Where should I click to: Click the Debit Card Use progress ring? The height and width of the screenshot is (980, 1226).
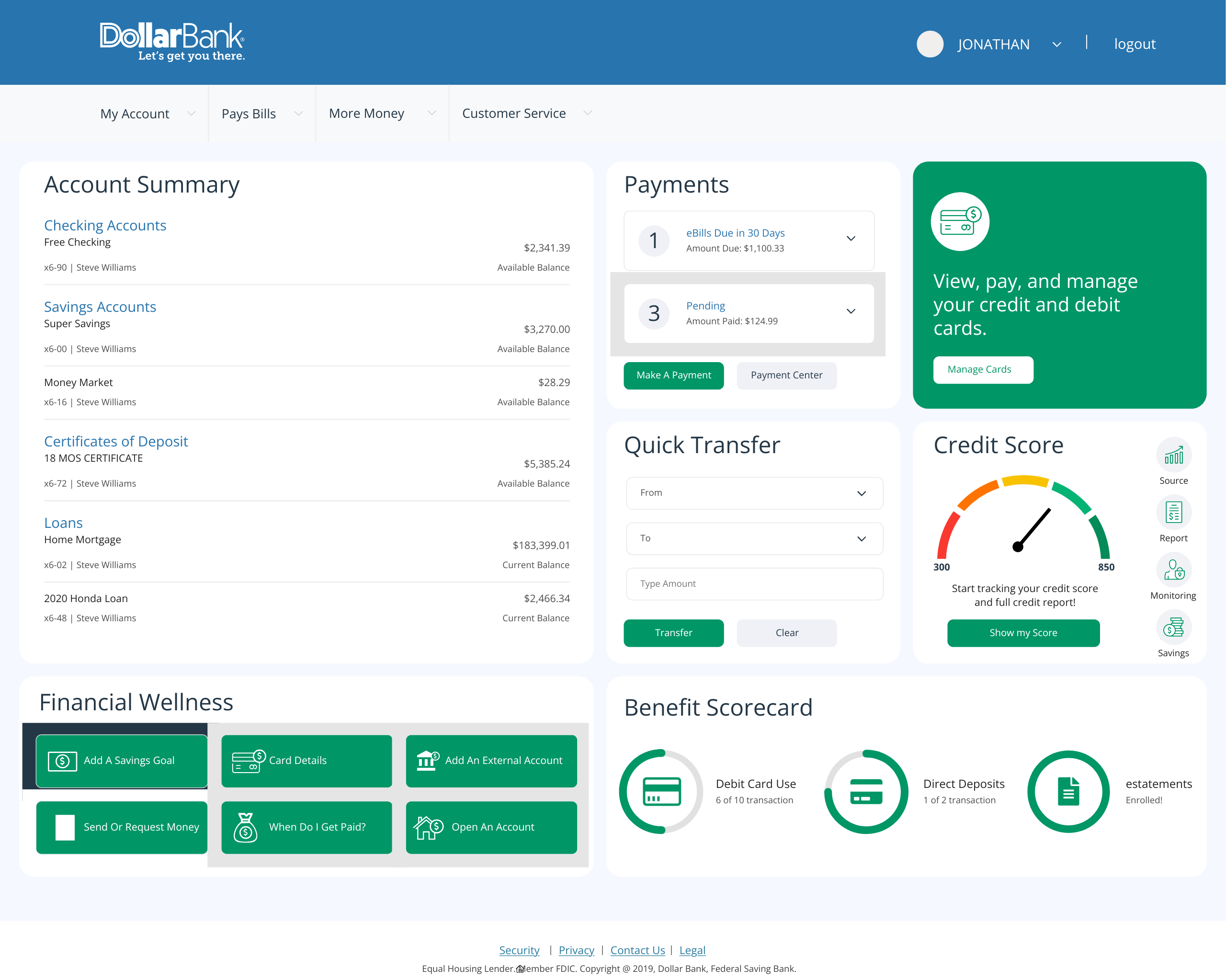tap(661, 791)
